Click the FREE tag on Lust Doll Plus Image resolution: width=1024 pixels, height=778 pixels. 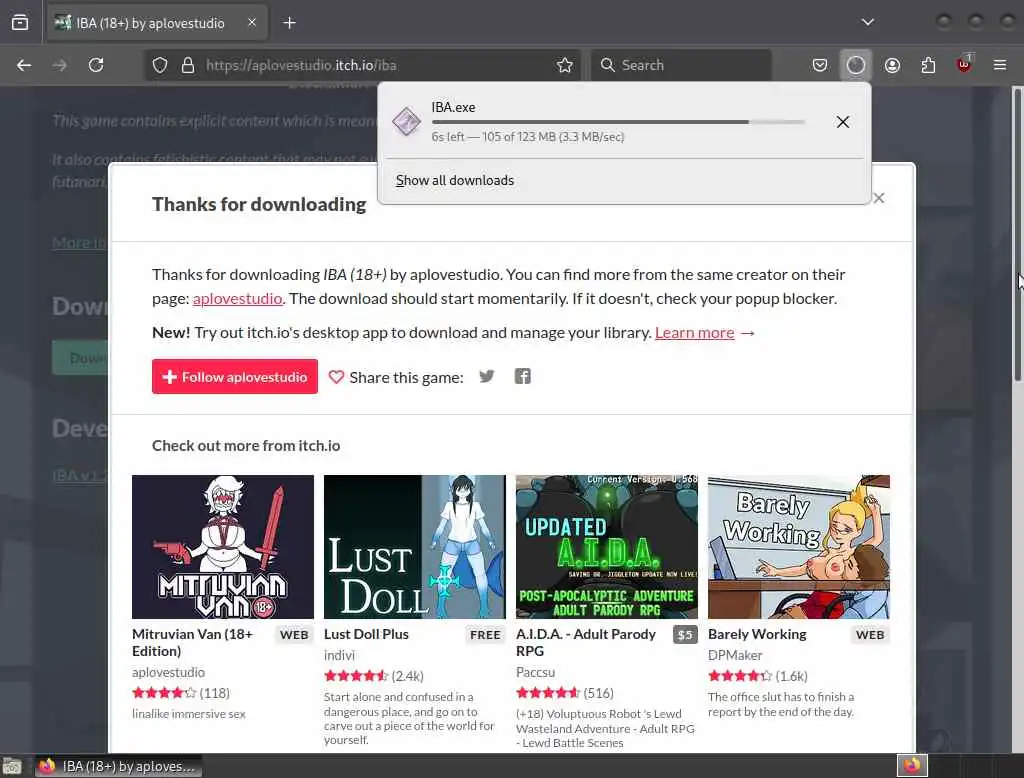[485, 635]
